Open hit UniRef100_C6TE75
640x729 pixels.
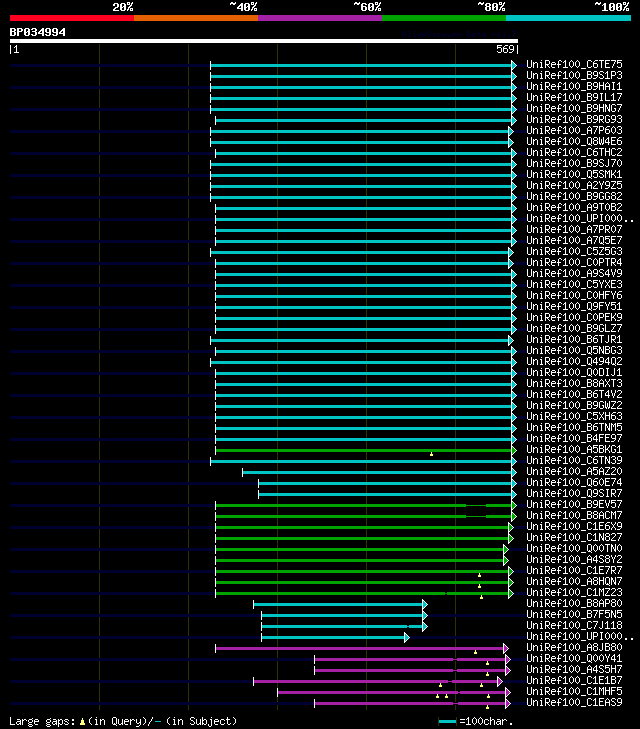574,64
